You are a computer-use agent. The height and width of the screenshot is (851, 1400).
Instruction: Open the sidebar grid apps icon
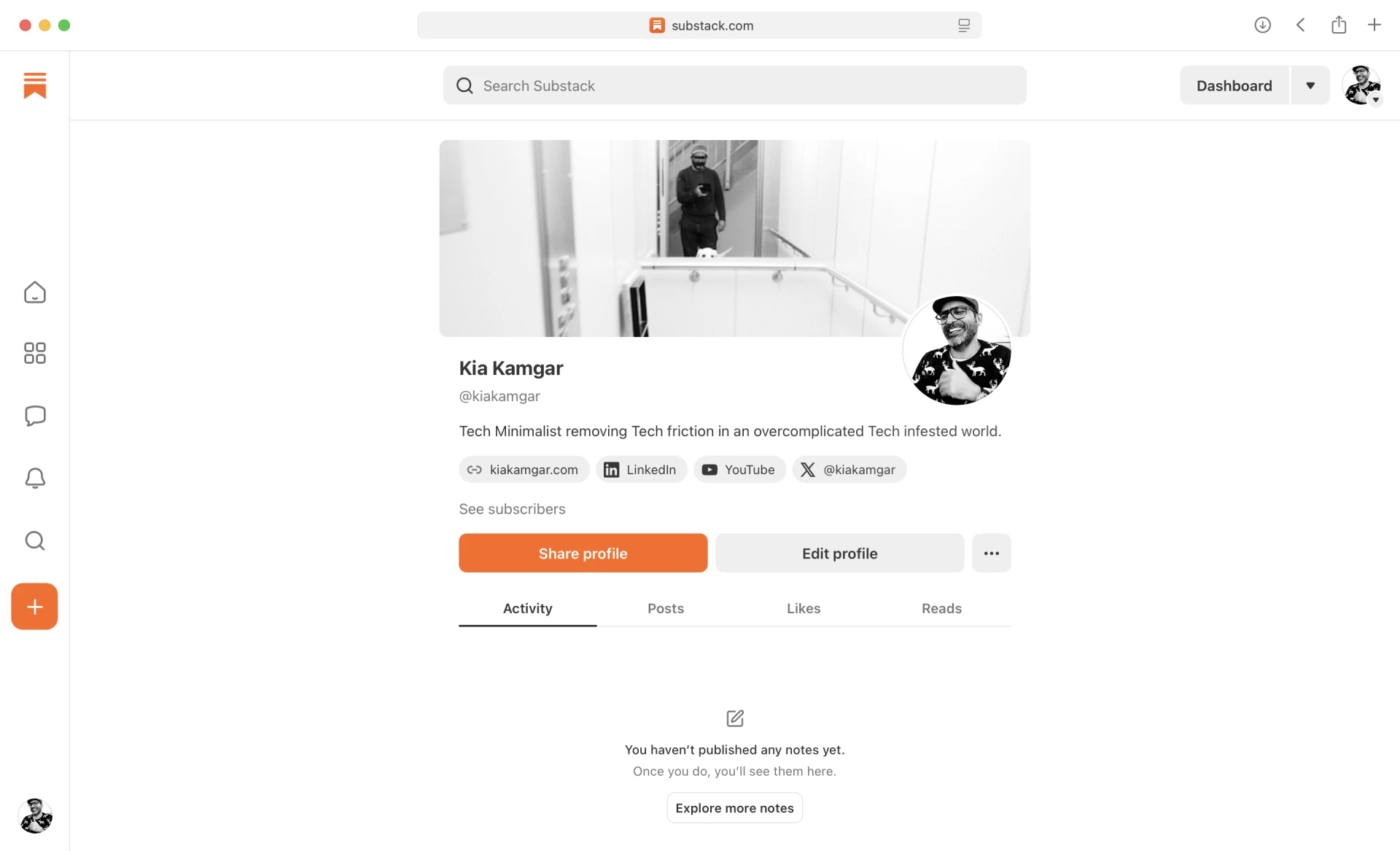[x=34, y=354]
